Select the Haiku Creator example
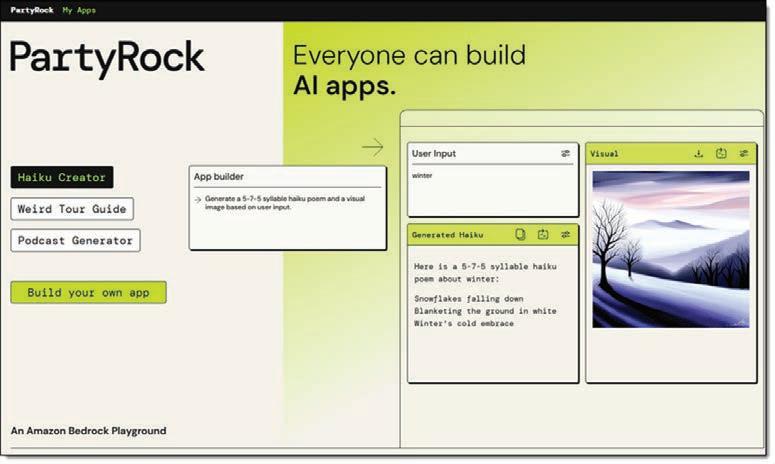 tap(62, 177)
